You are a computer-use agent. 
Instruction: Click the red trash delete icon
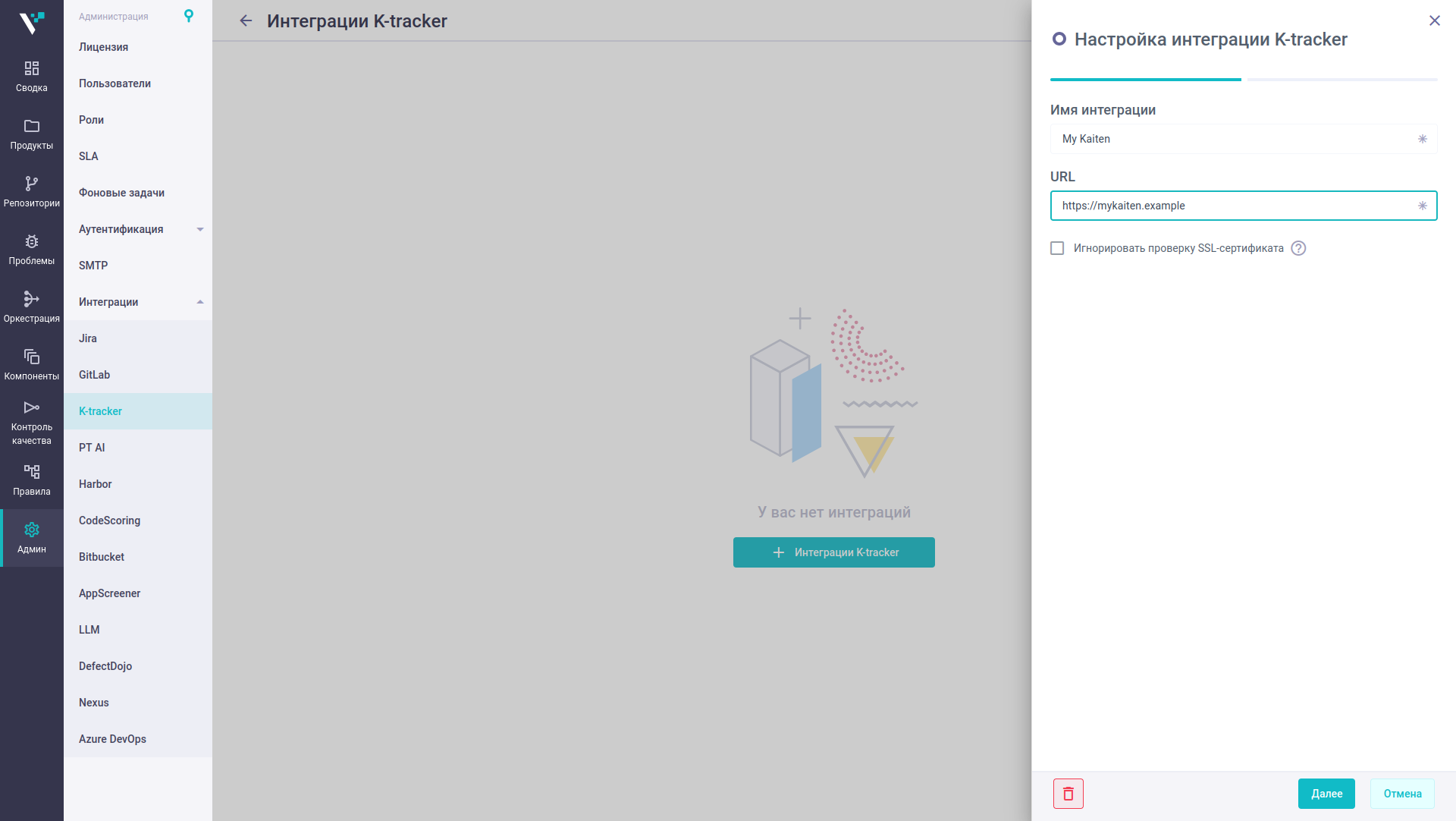click(1068, 794)
